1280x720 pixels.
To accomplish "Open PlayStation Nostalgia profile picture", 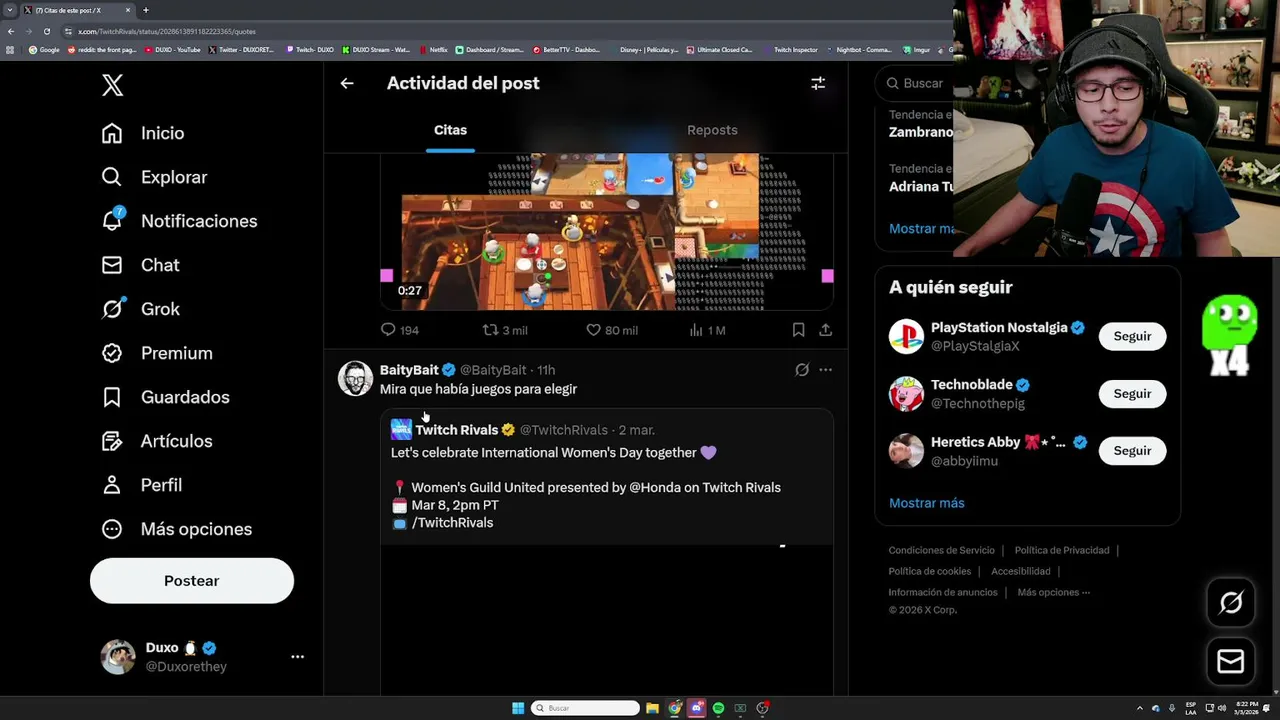I will pos(906,337).
